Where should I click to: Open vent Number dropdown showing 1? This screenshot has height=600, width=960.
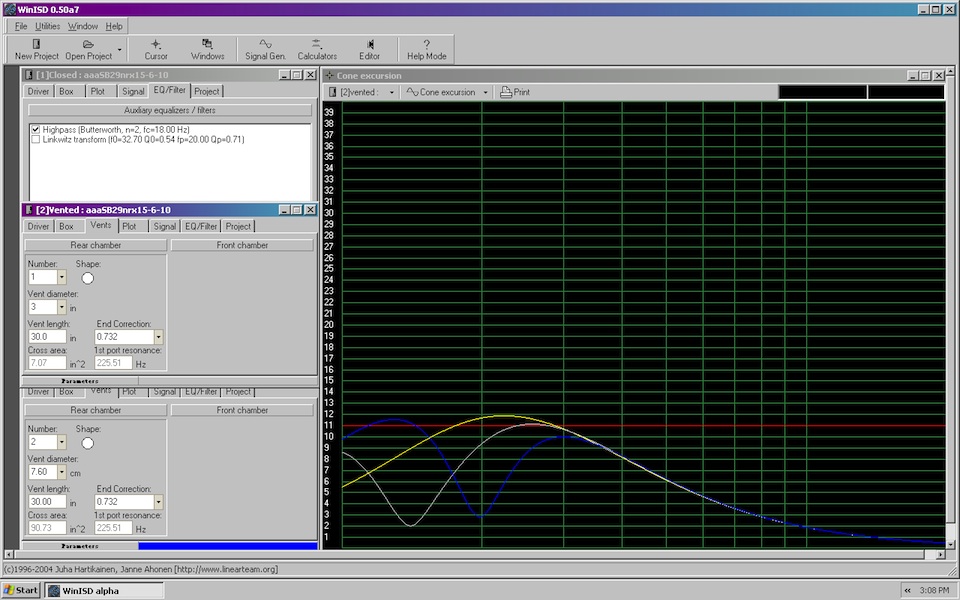click(61, 277)
